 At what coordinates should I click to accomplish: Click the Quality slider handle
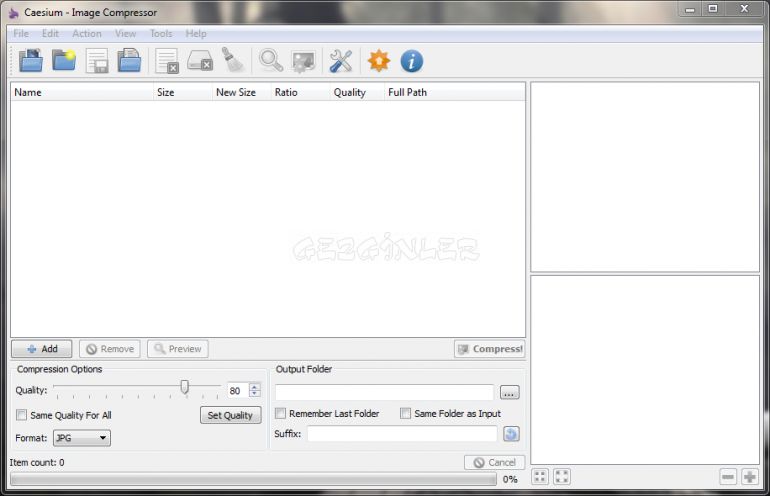coord(185,387)
